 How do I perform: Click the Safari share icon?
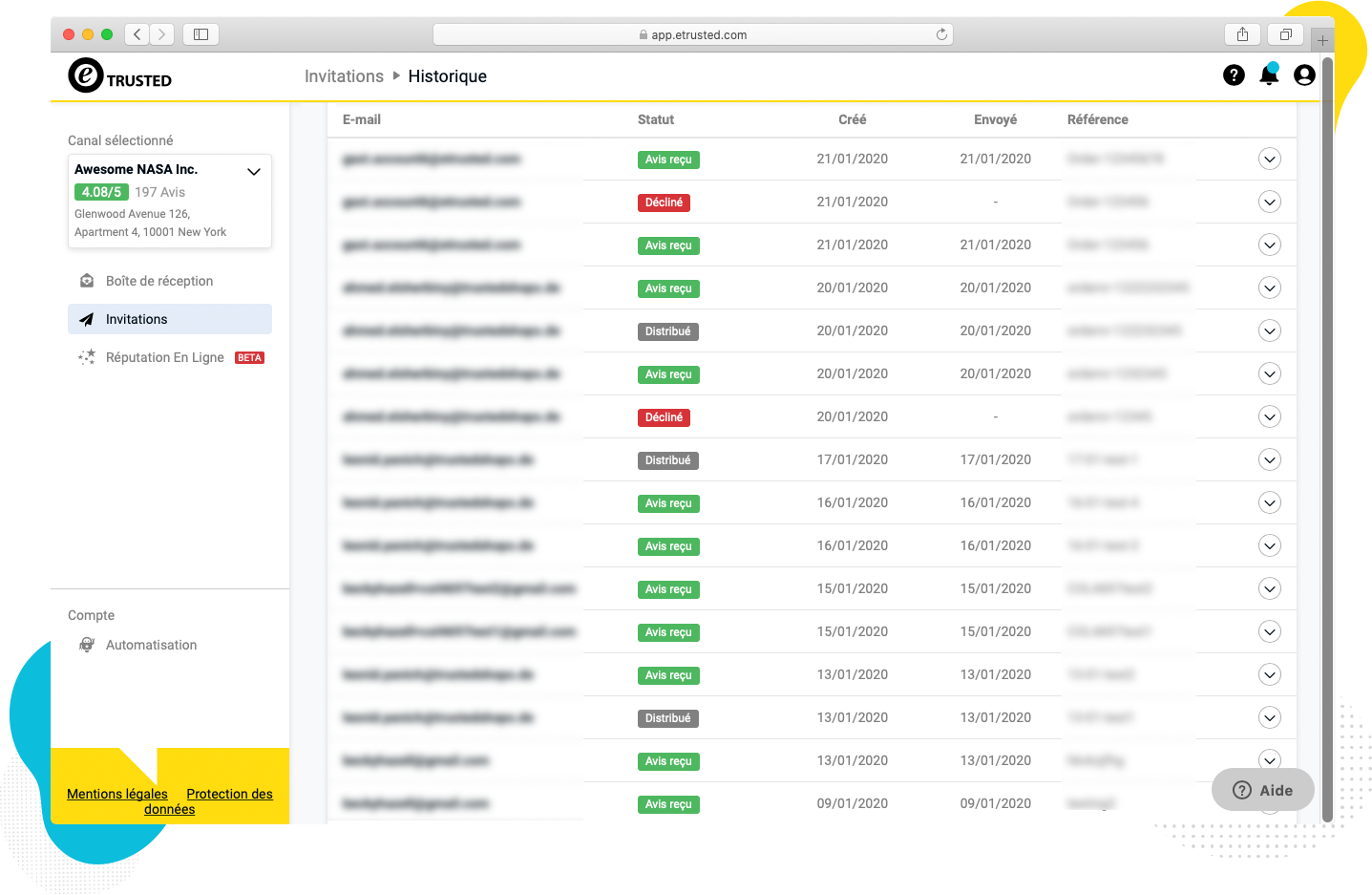click(1242, 34)
